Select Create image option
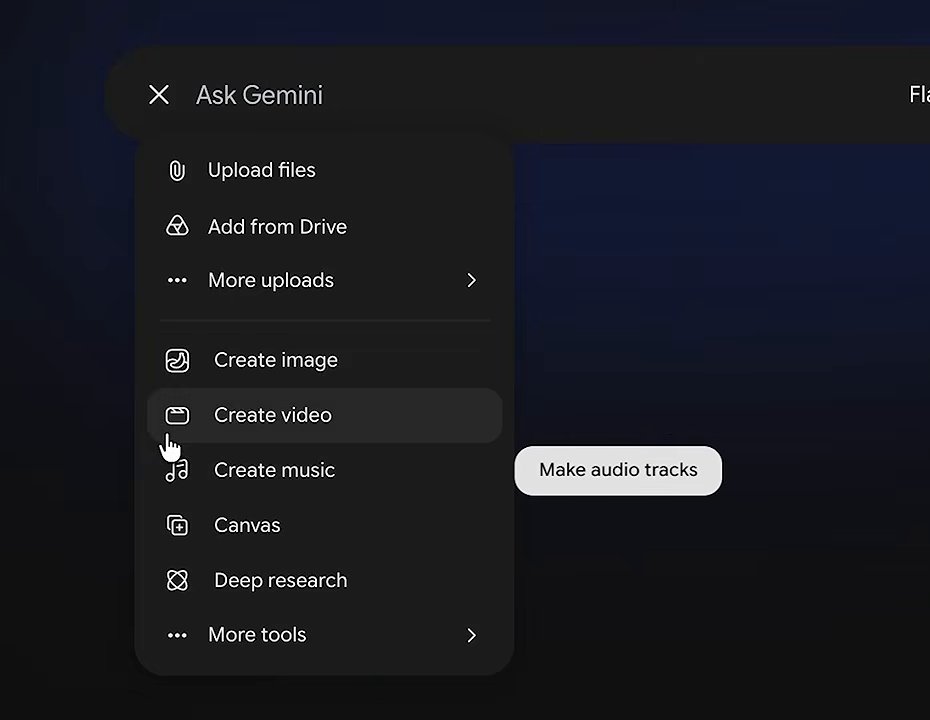Screen dimensions: 930x720 276,360
